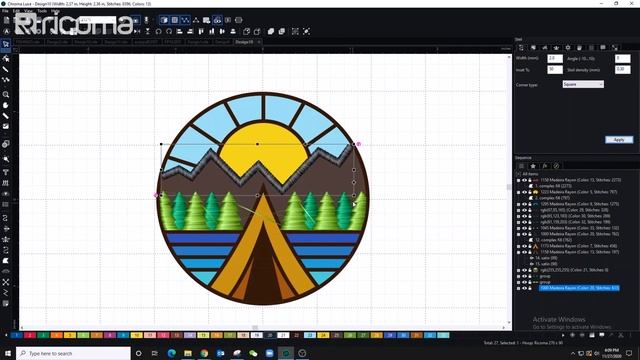Screen dimensions: 640x360
Task: Check the box of 1000 Madeira Rayon Stitches 782 row
Action: tap(519, 234)
